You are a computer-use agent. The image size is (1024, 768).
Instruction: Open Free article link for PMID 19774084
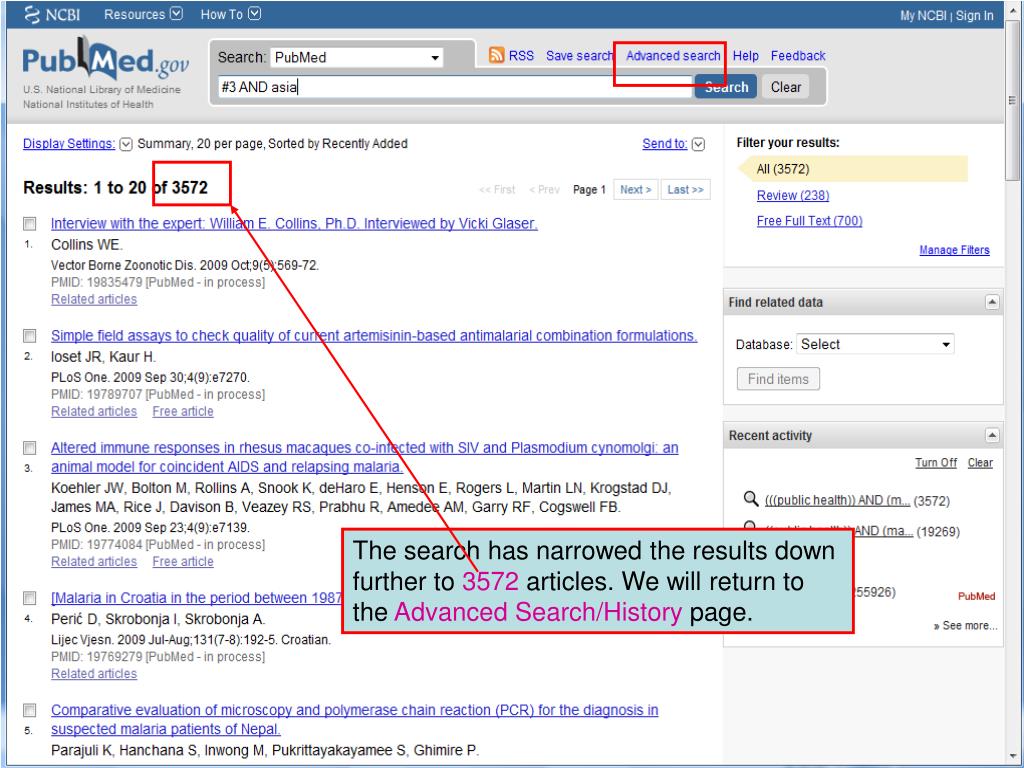point(183,562)
